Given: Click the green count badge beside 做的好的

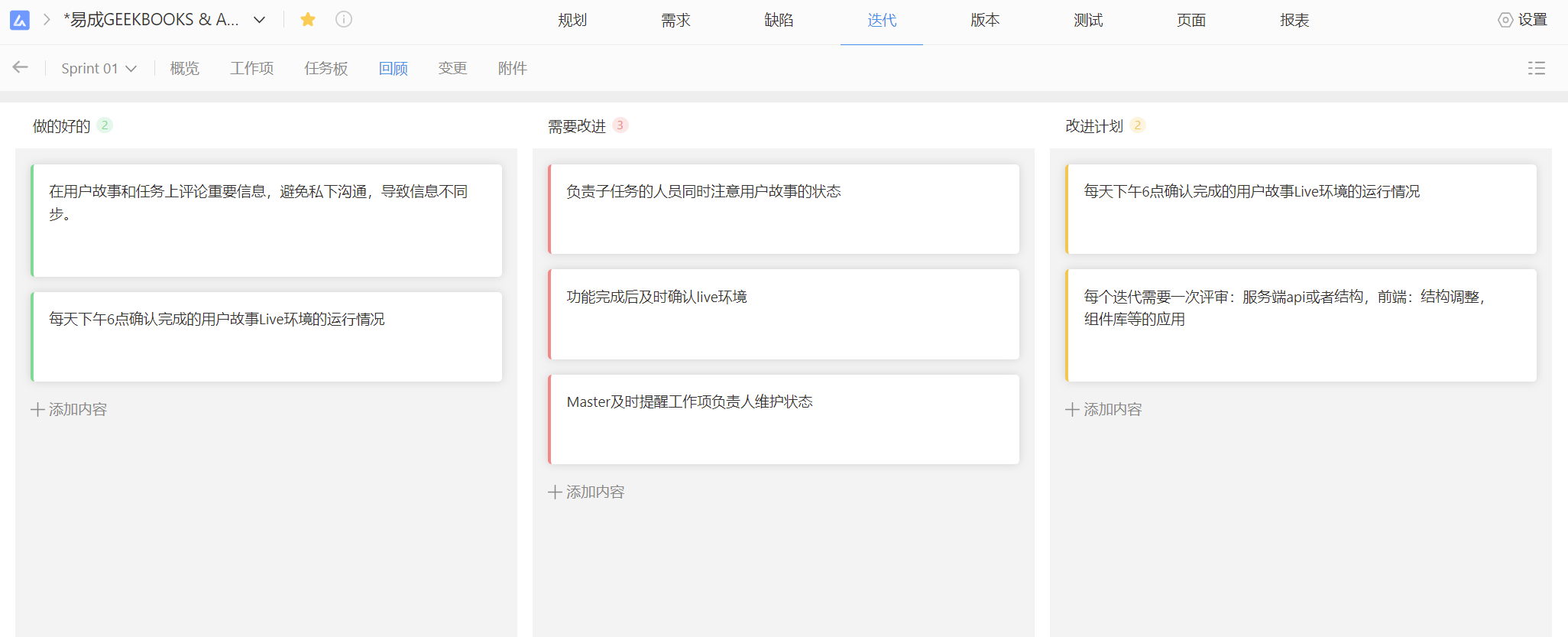Looking at the screenshot, I should (105, 125).
